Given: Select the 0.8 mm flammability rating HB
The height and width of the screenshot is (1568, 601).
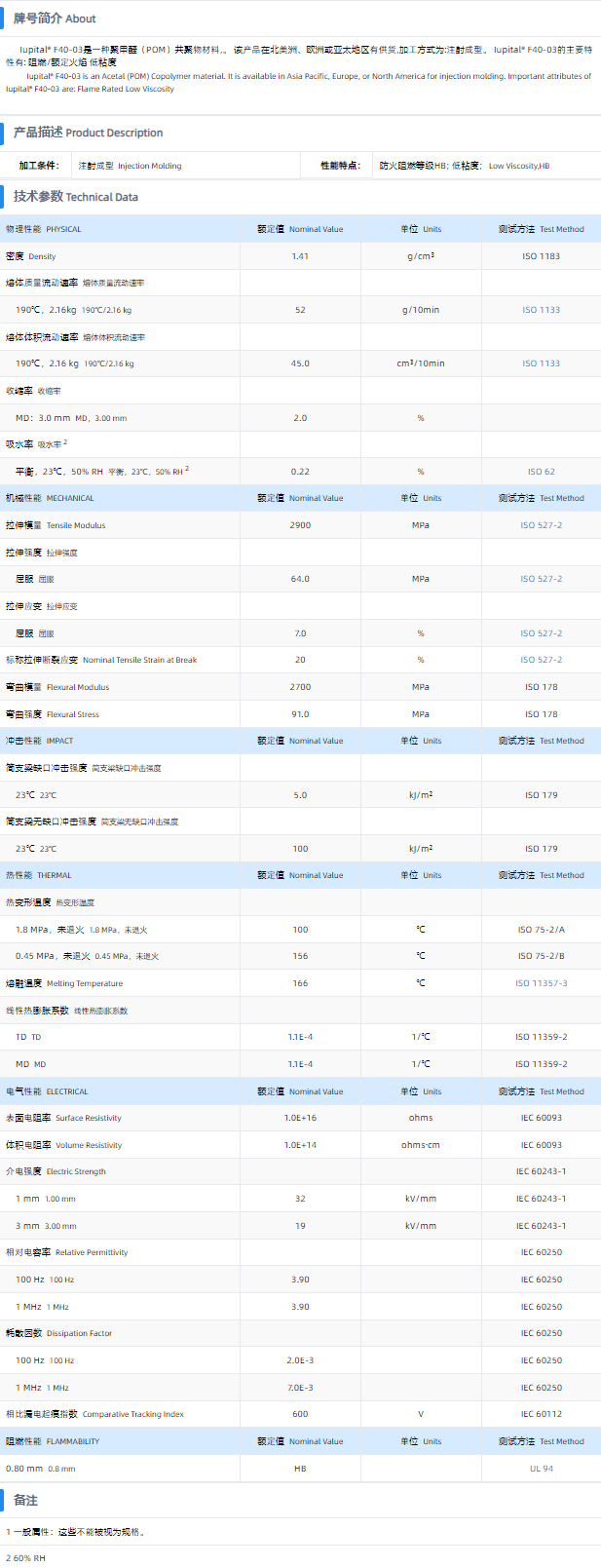Looking at the screenshot, I should pos(300,1469).
